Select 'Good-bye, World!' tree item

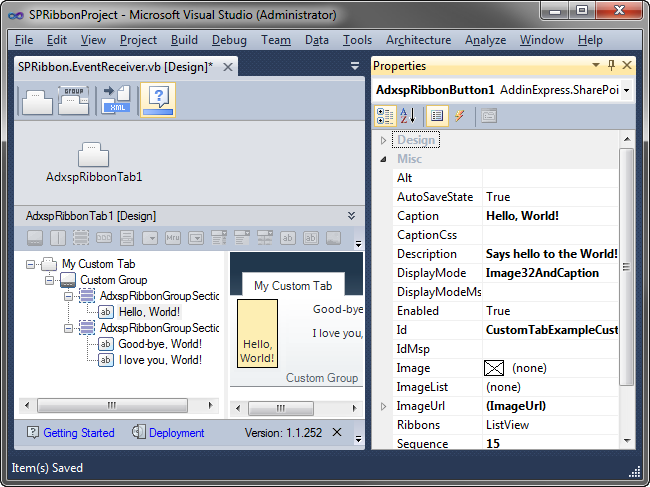click(x=160, y=344)
